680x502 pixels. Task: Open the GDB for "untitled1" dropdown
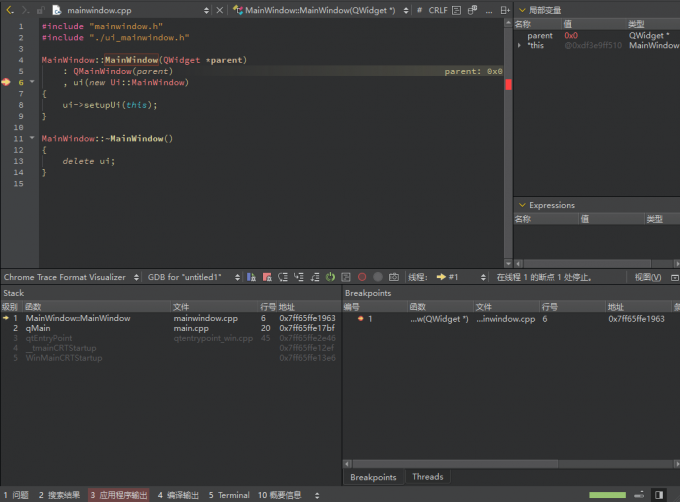click(x=188, y=277)
